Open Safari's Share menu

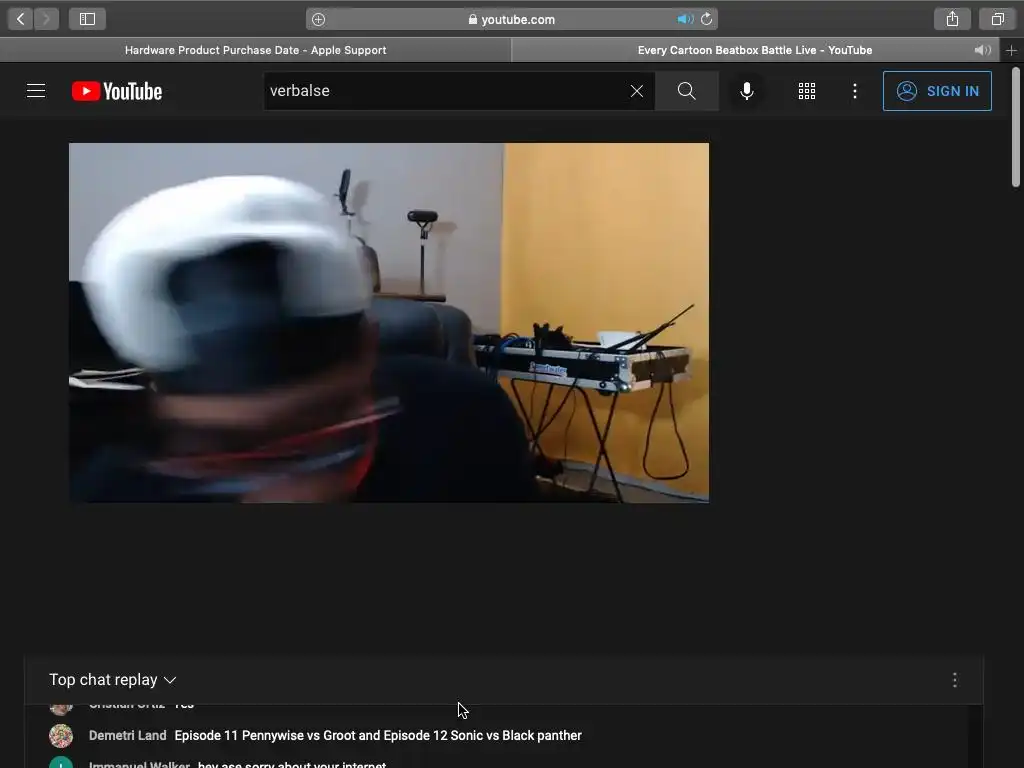pos(952,19)
